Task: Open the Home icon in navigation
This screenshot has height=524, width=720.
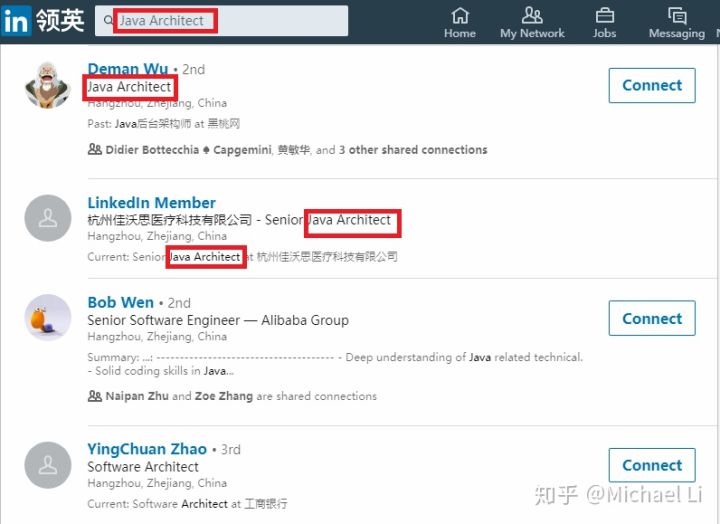Action: pos(460,16)
